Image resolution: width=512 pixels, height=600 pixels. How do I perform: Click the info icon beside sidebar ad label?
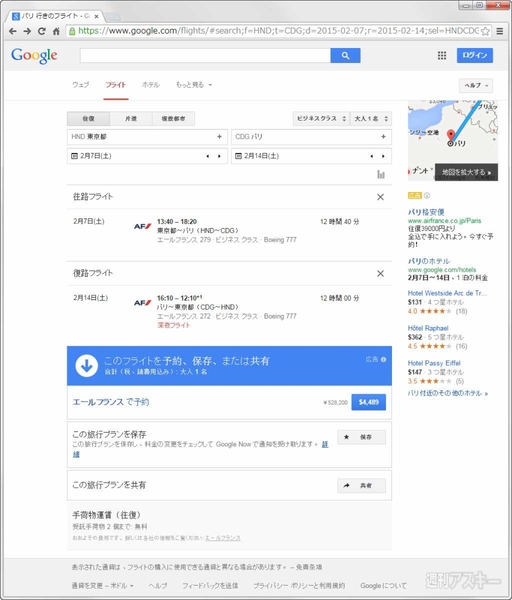427,196
